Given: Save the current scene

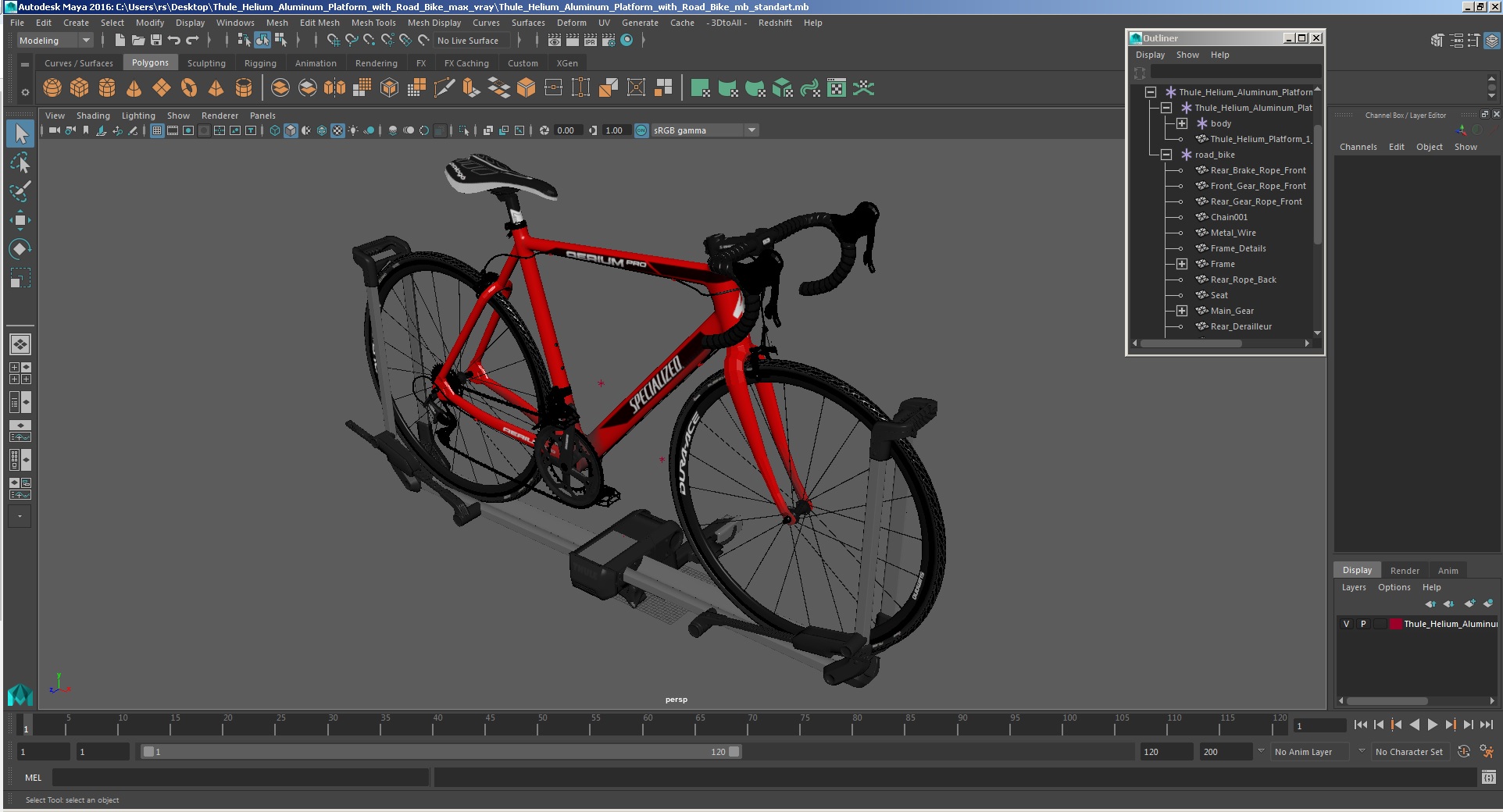Looking at the screenshot, I should pos(156,41).
